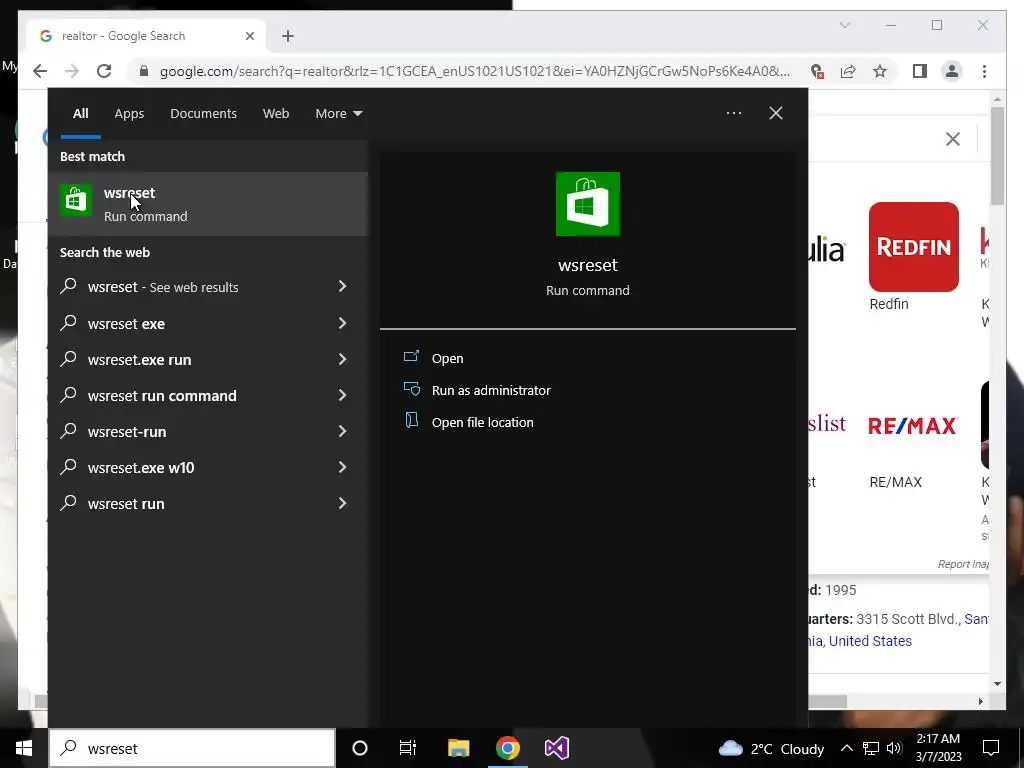The height and width of the screenshot is (768, 1024).
Task: Expand the 'wsreset-run' suggestion arrow
Action: [342, 431]
